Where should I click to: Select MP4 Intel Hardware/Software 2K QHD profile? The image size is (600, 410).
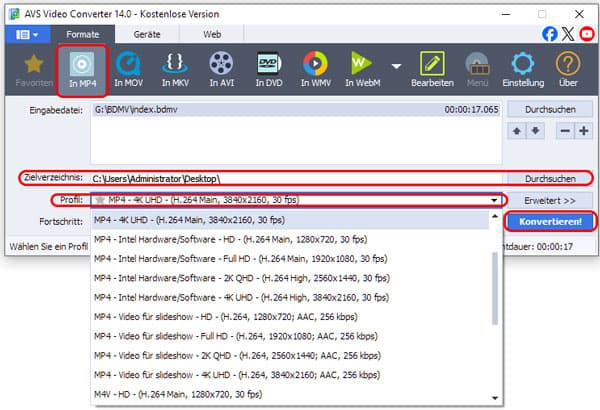pyautogui.click(x=290, y=278)
